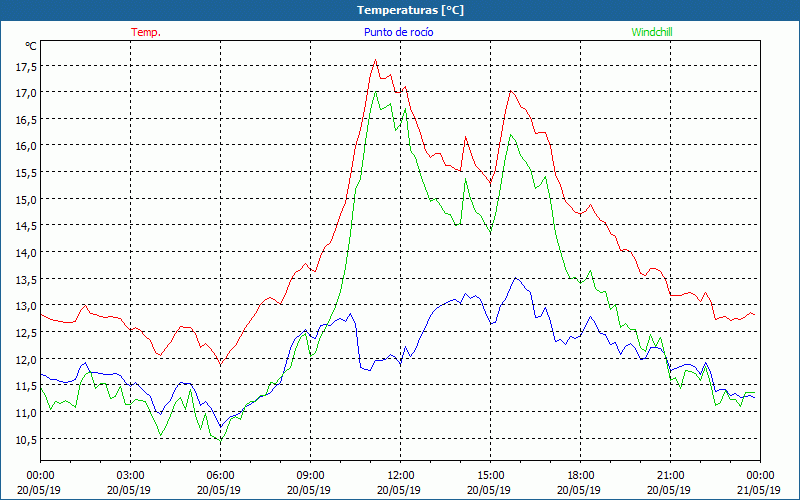Click the "12,5" y-axis value
The height and width of the screenshot is (500, 800).
click(26, 333)
